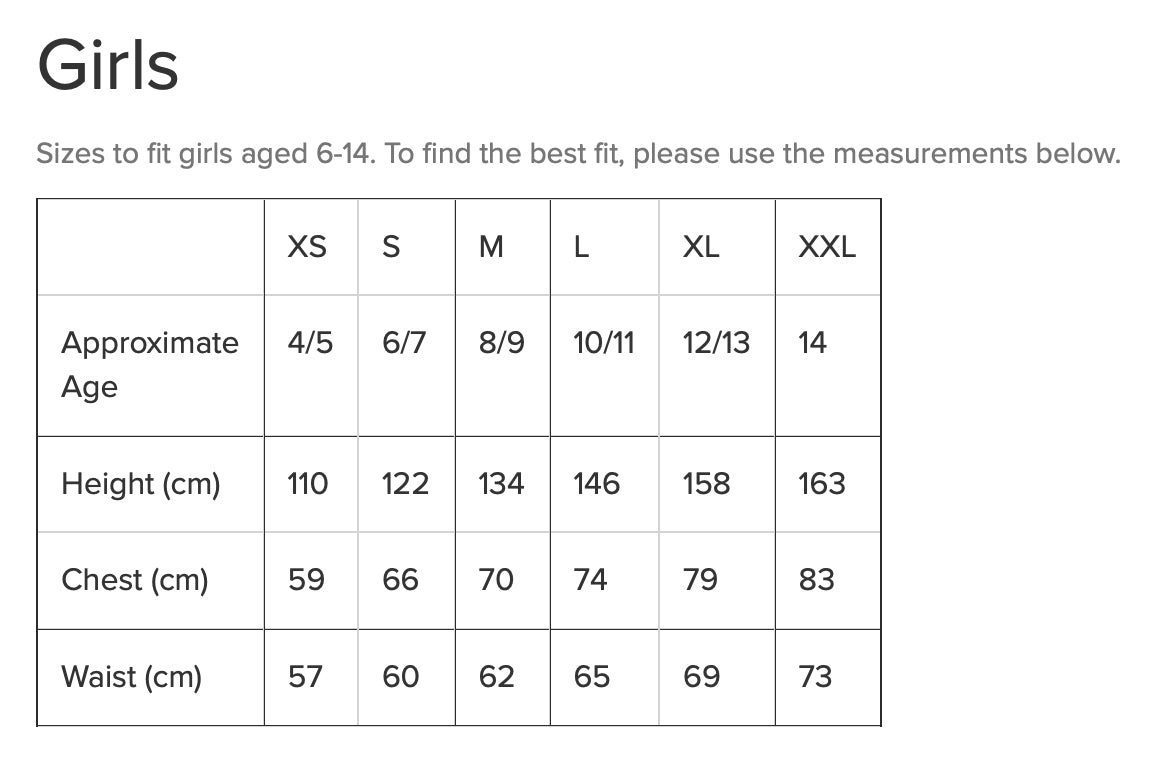
Task: Click the waist measurement 65
Action: point(592,677)
